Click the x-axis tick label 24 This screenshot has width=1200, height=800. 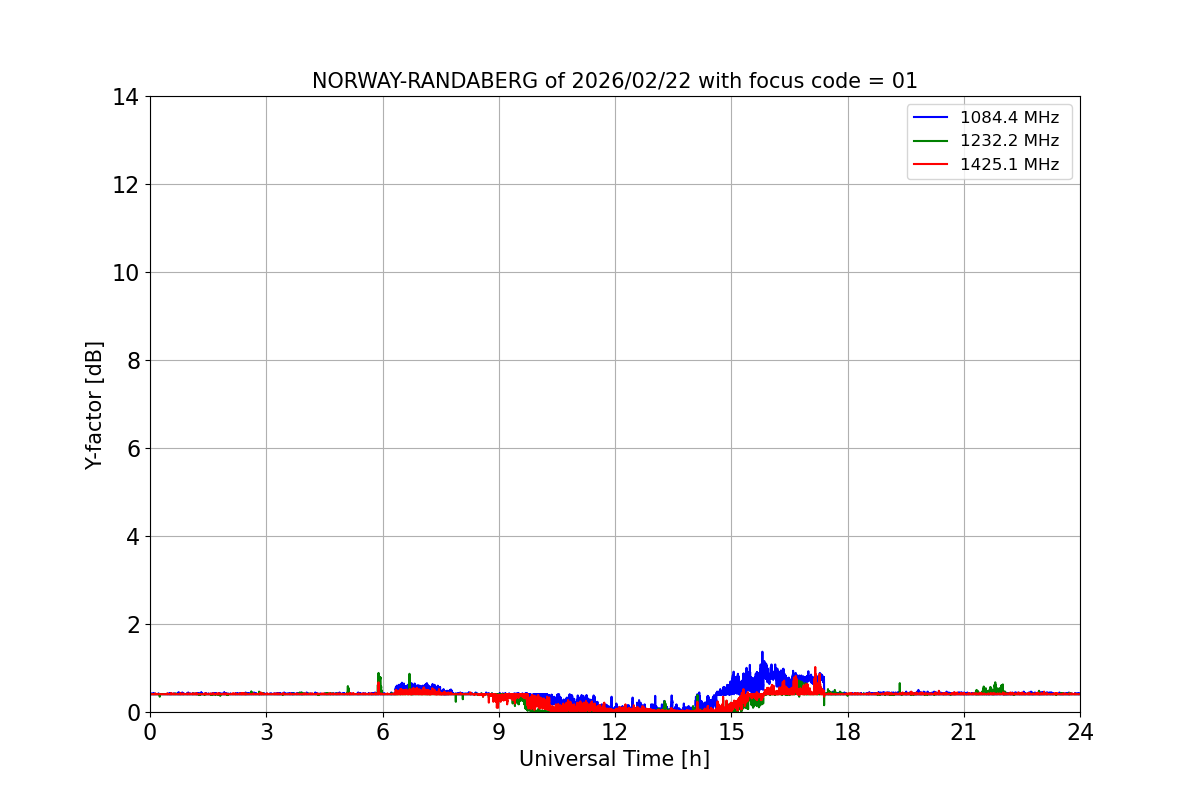1080,732
